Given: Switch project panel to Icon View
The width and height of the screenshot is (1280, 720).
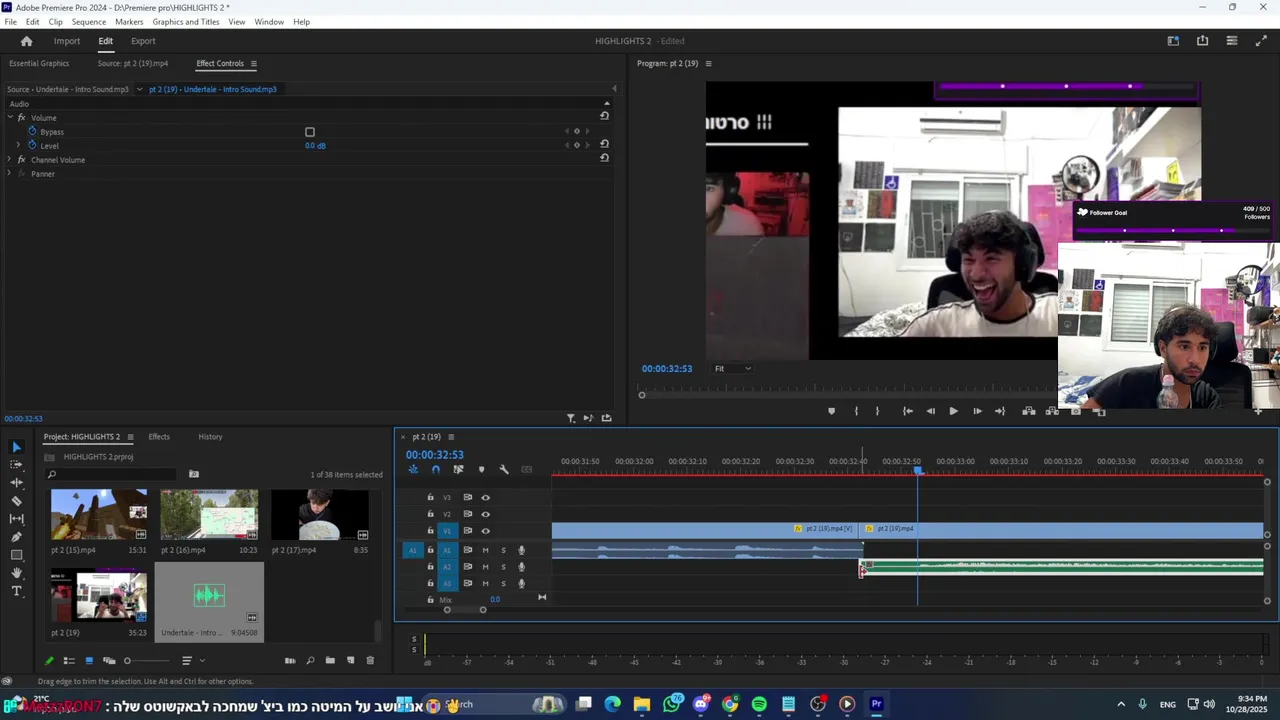Looking at the screenshot, I should (x=89, y=660).
